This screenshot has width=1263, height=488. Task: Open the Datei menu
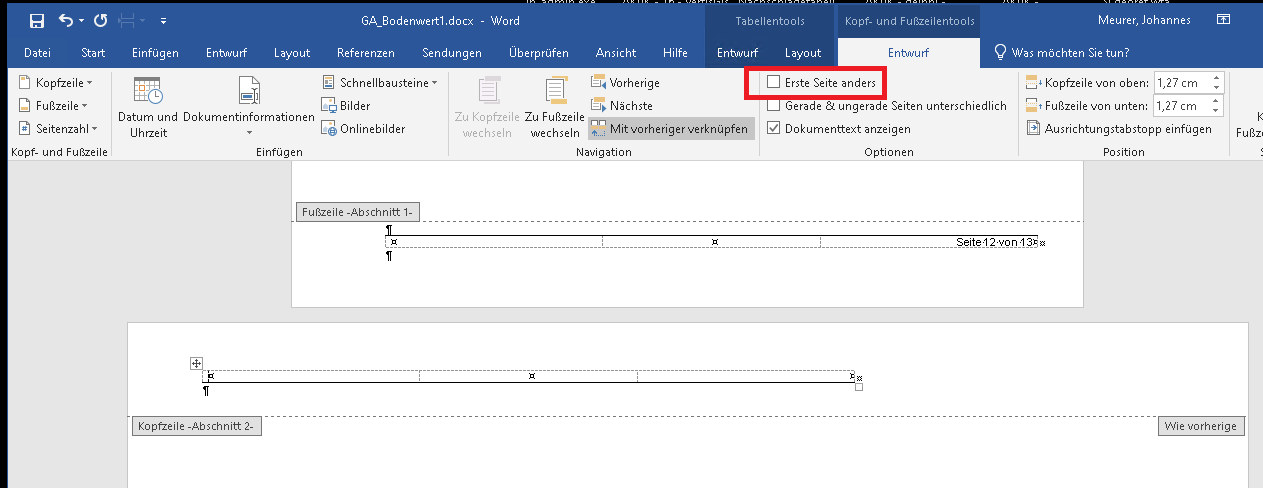pos(37,53)
